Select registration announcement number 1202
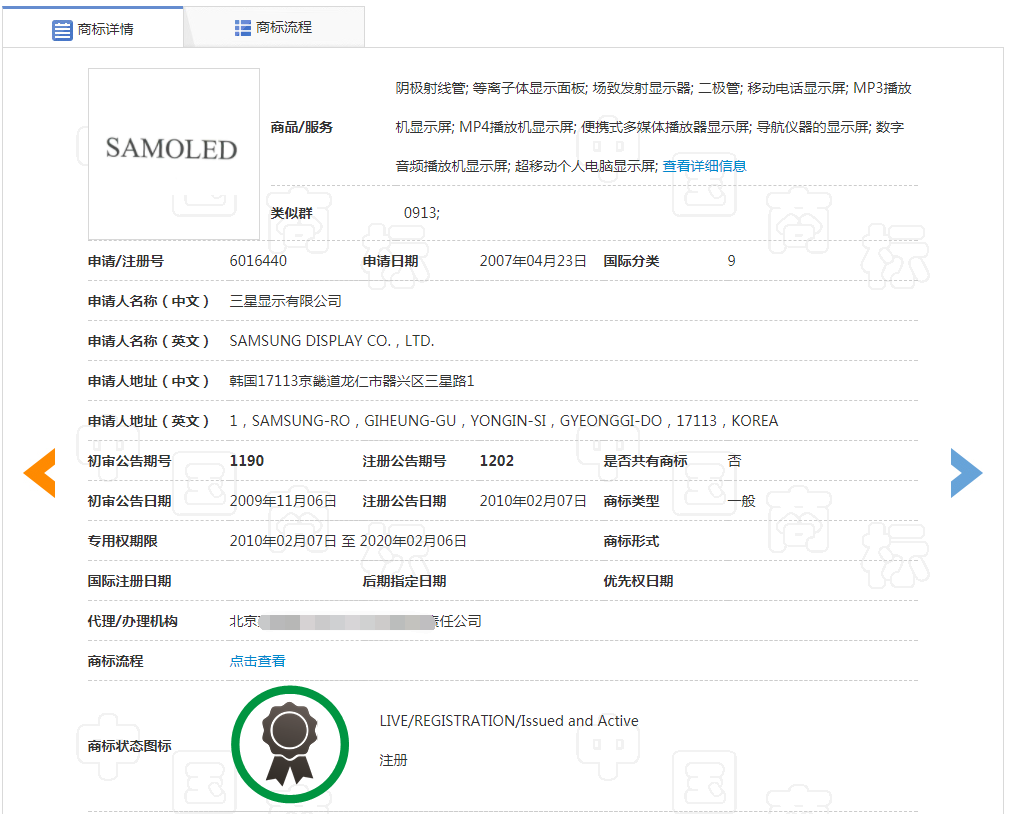Screen dimensions: 1022x814 pyautogui.click(x=497, y=461)
